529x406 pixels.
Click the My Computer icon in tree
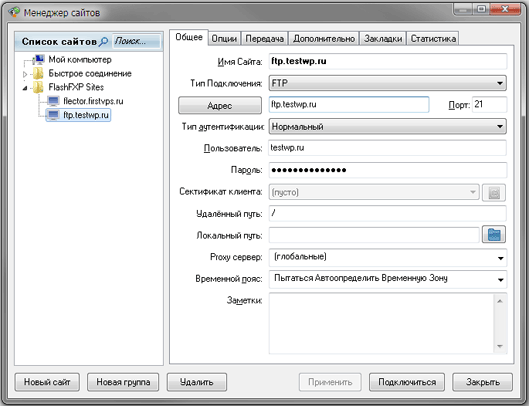pos(39,60)
